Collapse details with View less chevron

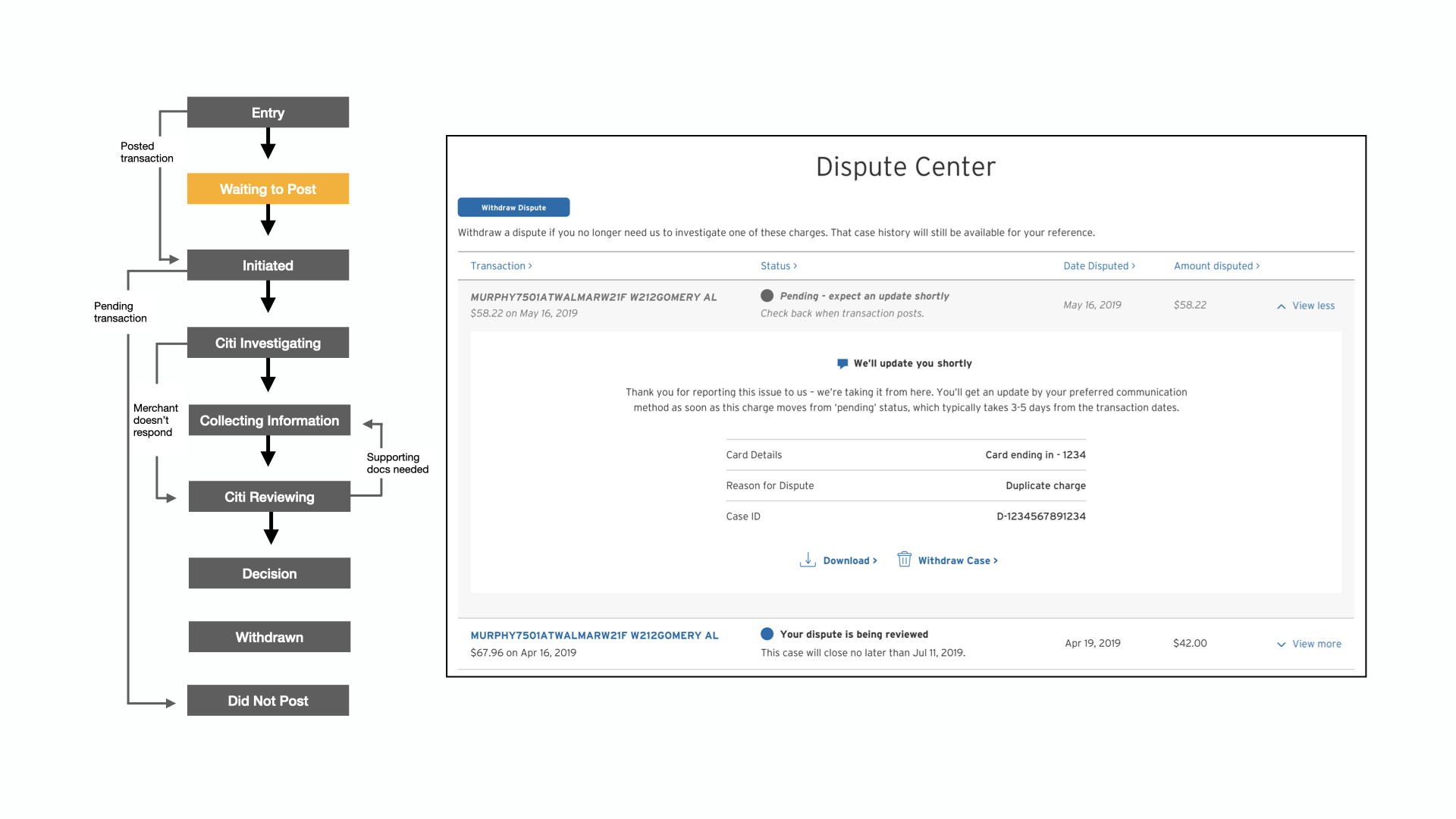[1281, 306]
